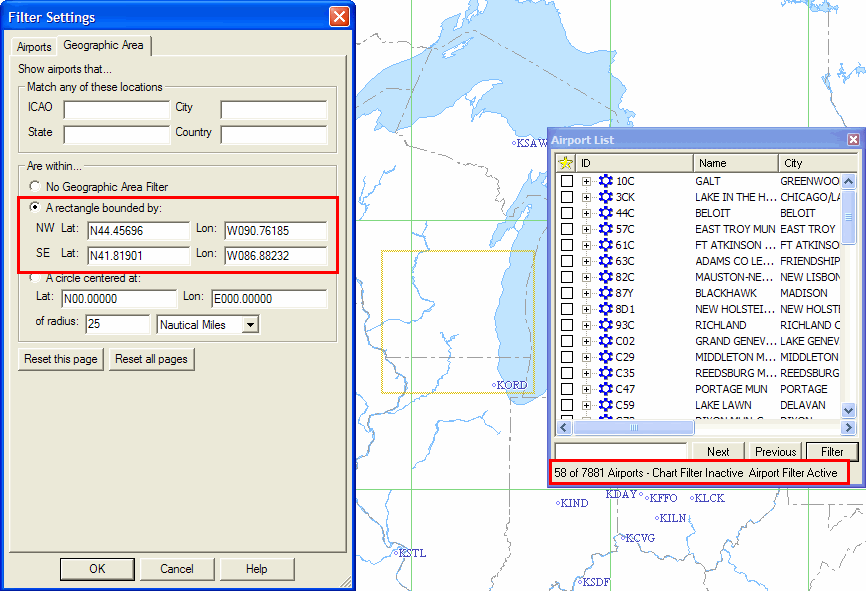Expand the 44C airport tree row
This screenshot has width=866, height=591.
[x=586, y=213]
